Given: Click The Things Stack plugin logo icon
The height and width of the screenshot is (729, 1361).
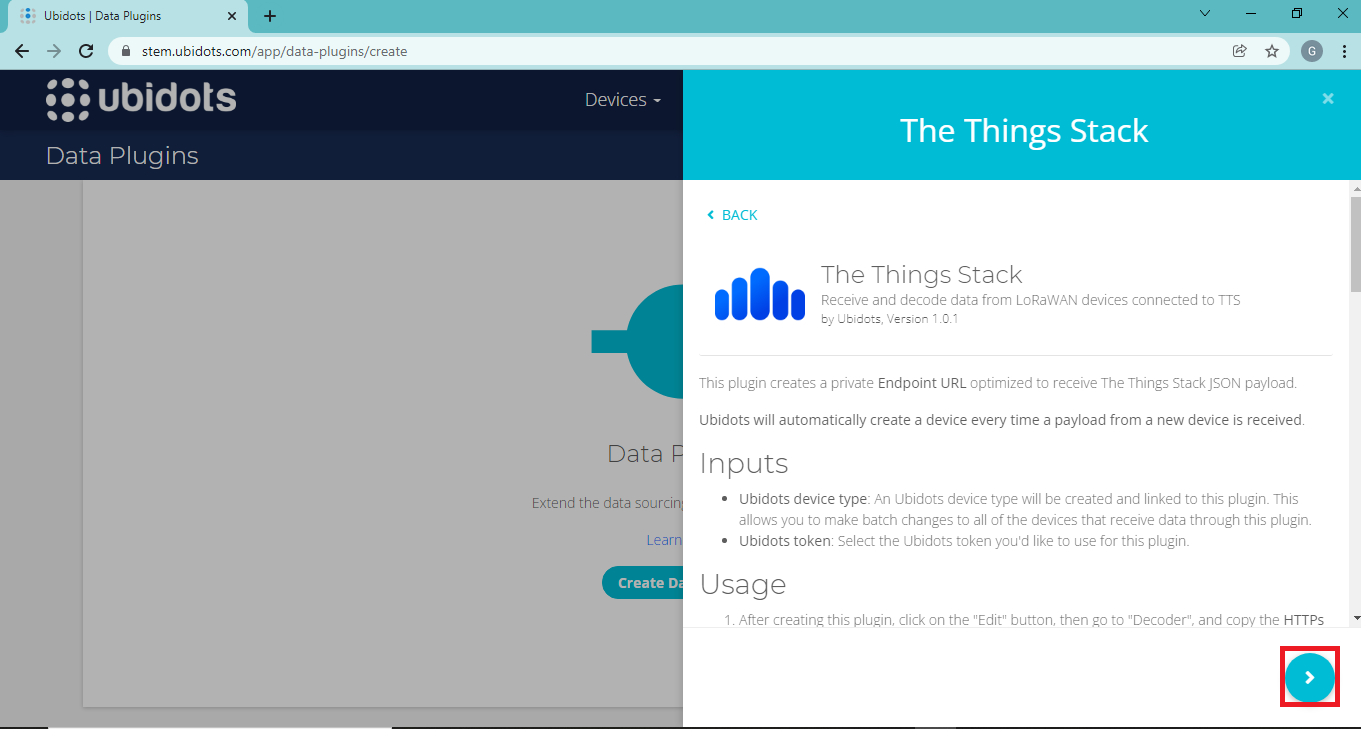Looking at the screenshot, I should tap(759, 294).
